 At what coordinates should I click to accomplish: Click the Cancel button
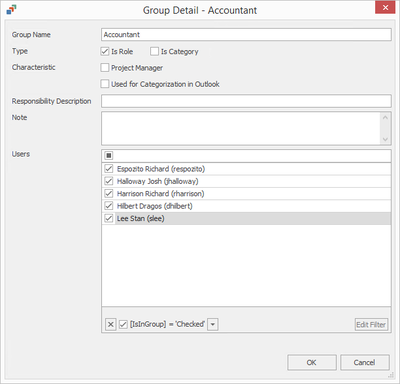pos(365,362)
